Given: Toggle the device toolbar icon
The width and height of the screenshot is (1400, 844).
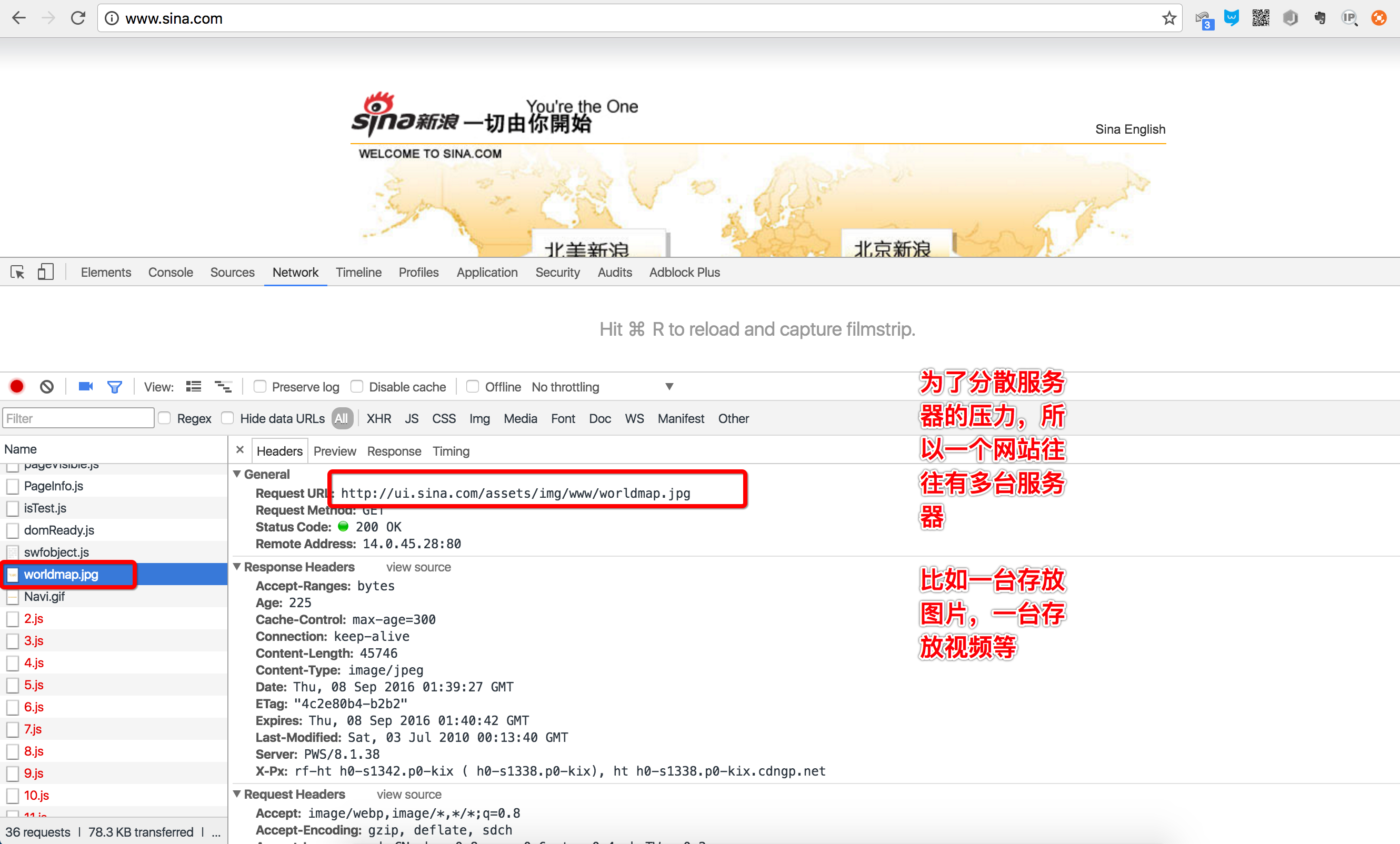Looking at the screenshot, I should [x=45, y=272].
